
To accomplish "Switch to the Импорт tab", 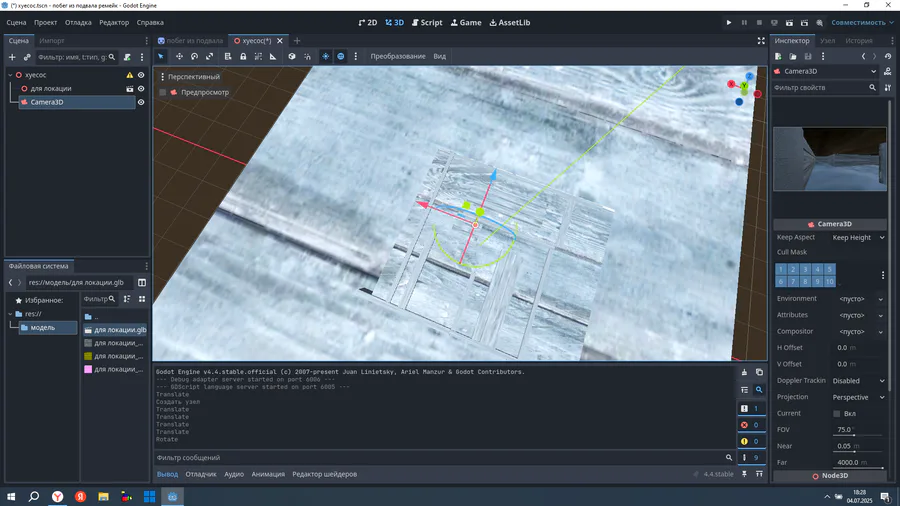I will (52, 41).
